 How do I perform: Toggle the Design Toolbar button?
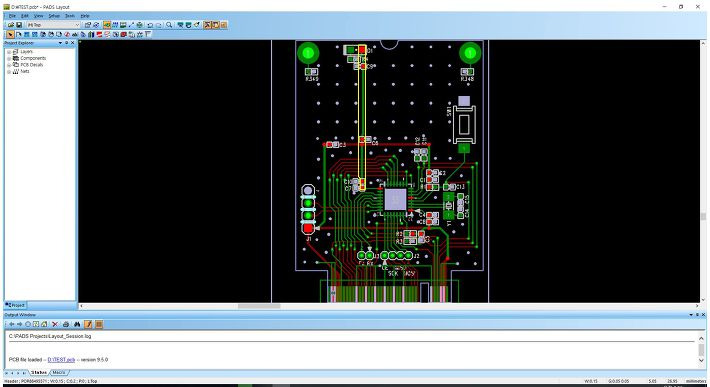(115, 25)
